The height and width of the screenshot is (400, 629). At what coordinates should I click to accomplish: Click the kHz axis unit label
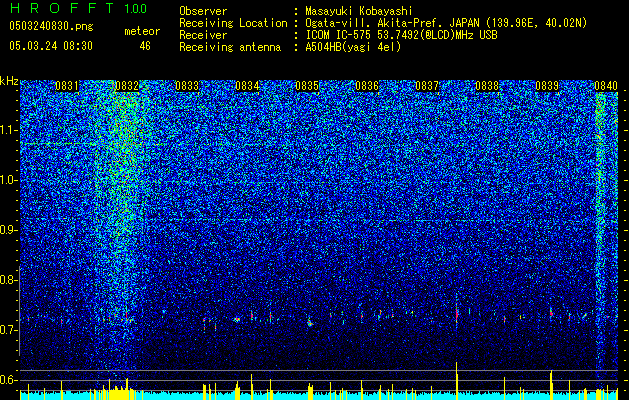tap(9, 81)
